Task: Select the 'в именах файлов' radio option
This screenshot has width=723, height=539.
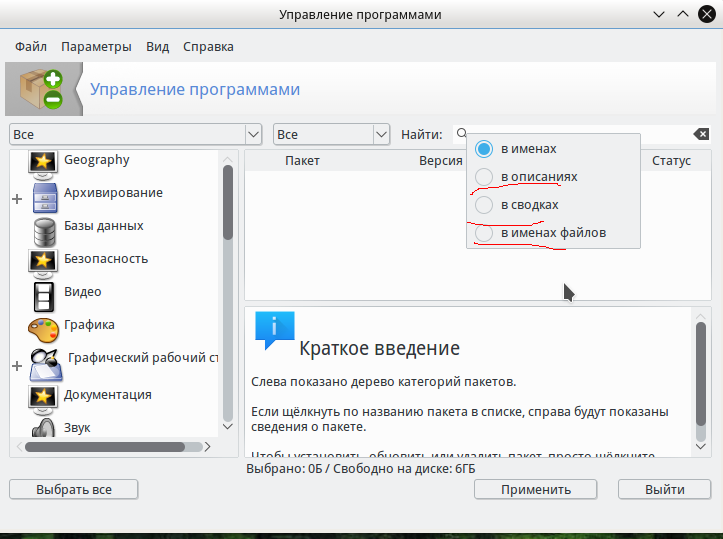Action: tap(484, 233)
